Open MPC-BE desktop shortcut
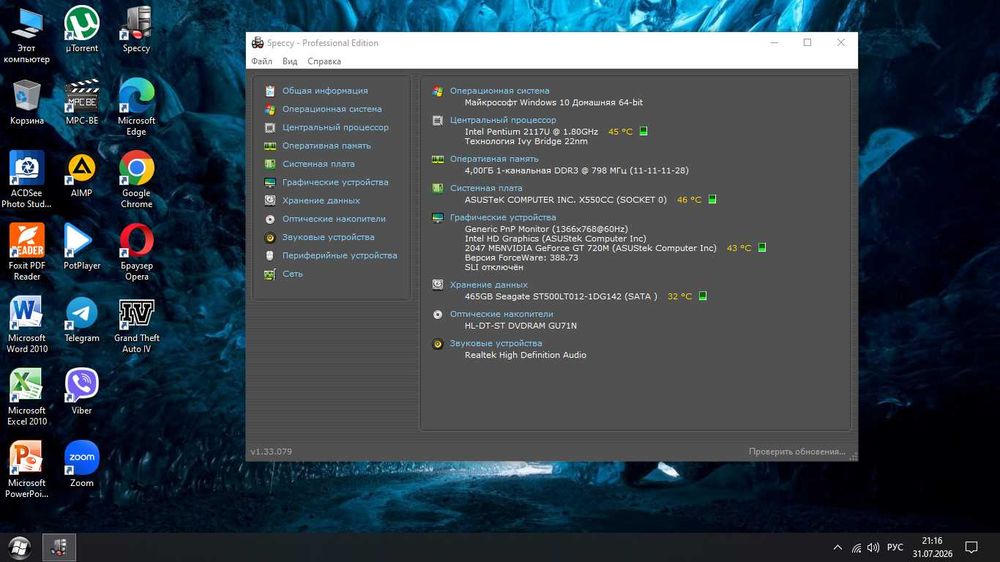1000x562 pixels. [x=82, y=102]
